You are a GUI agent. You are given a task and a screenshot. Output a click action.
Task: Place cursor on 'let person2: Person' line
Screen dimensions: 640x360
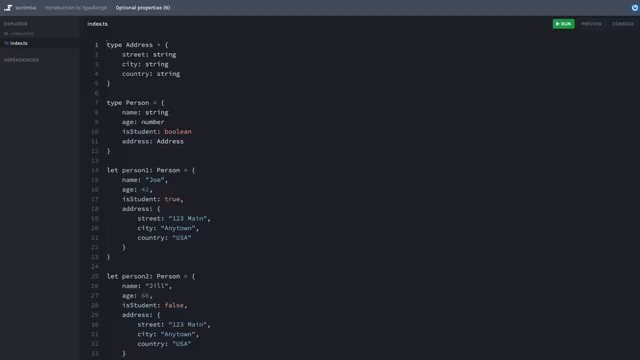tap(151, 276)
